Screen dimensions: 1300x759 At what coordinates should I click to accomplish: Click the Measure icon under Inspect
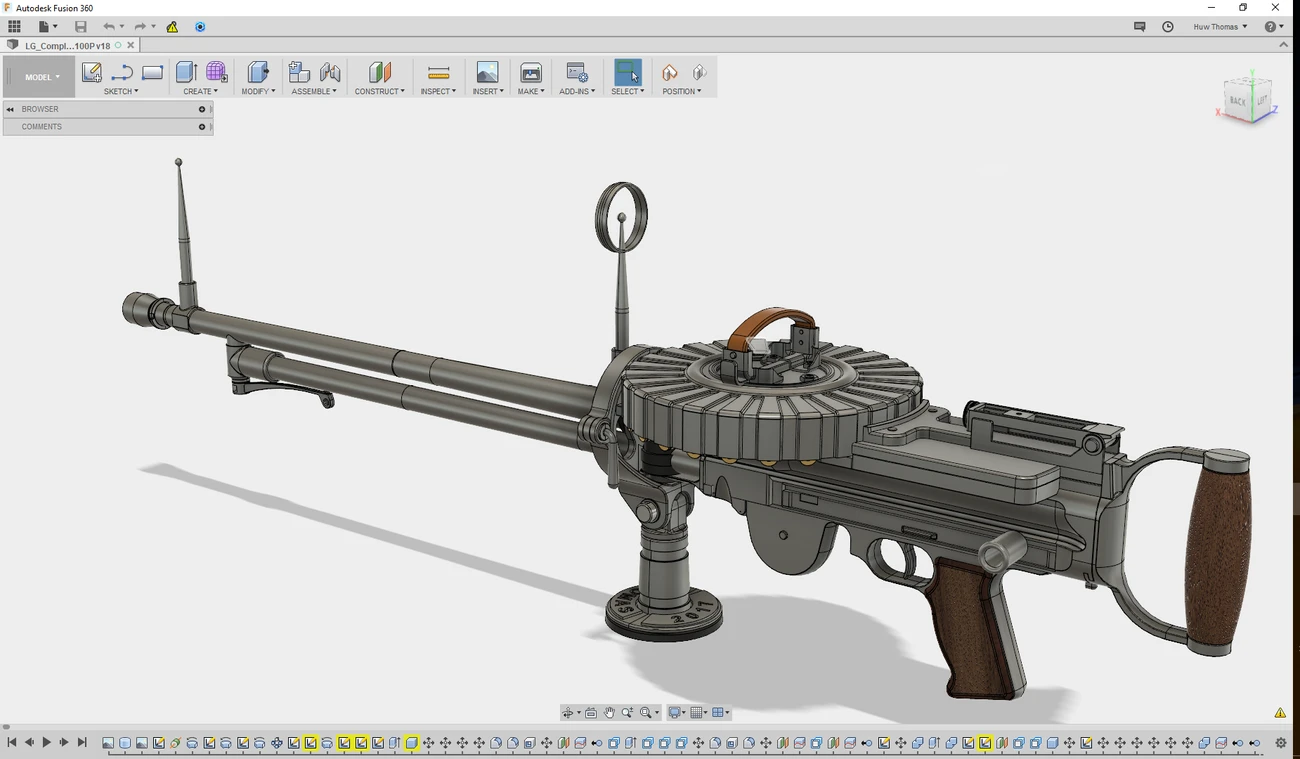437,72
